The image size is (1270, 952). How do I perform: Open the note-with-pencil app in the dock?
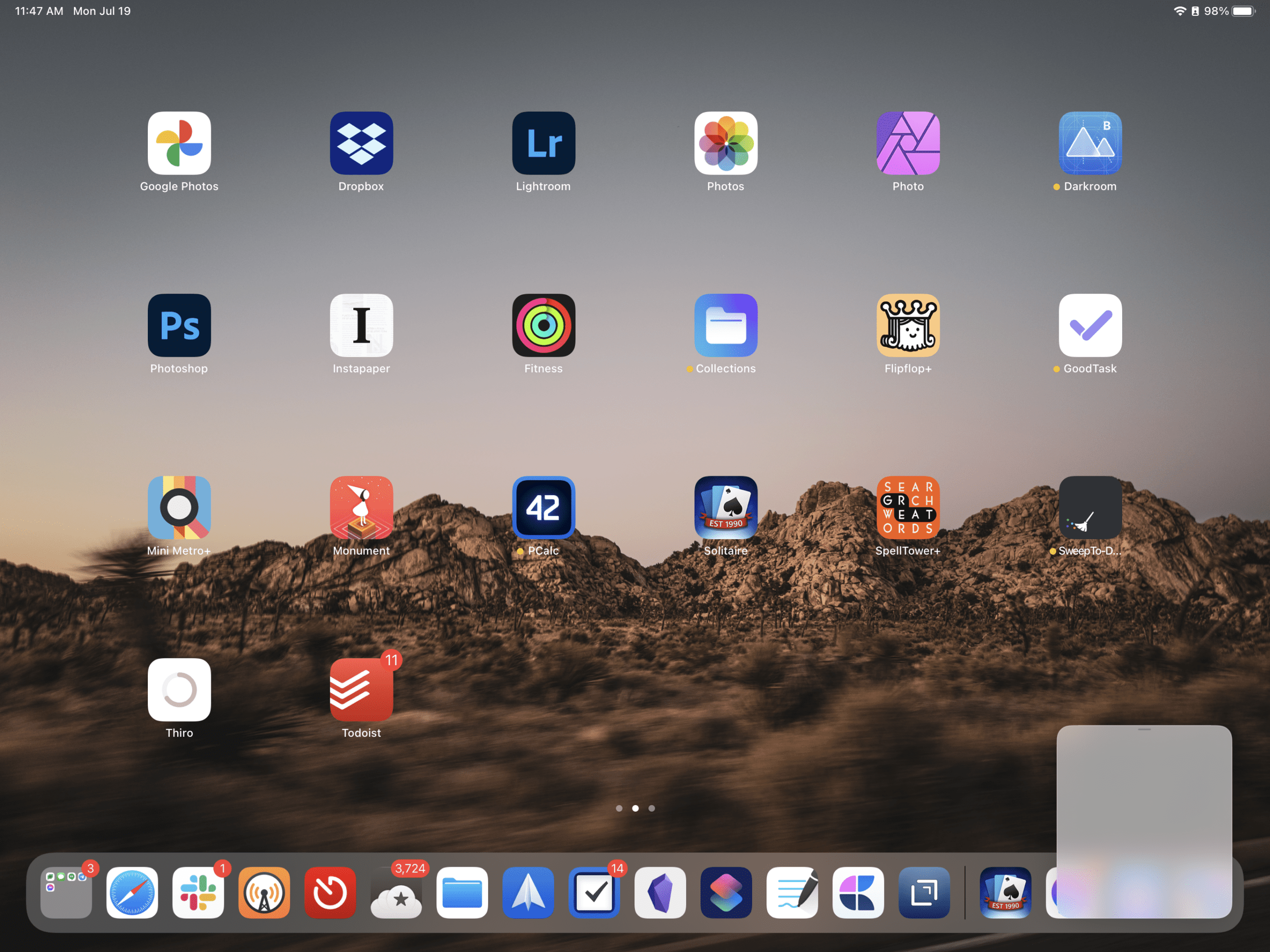792,892
